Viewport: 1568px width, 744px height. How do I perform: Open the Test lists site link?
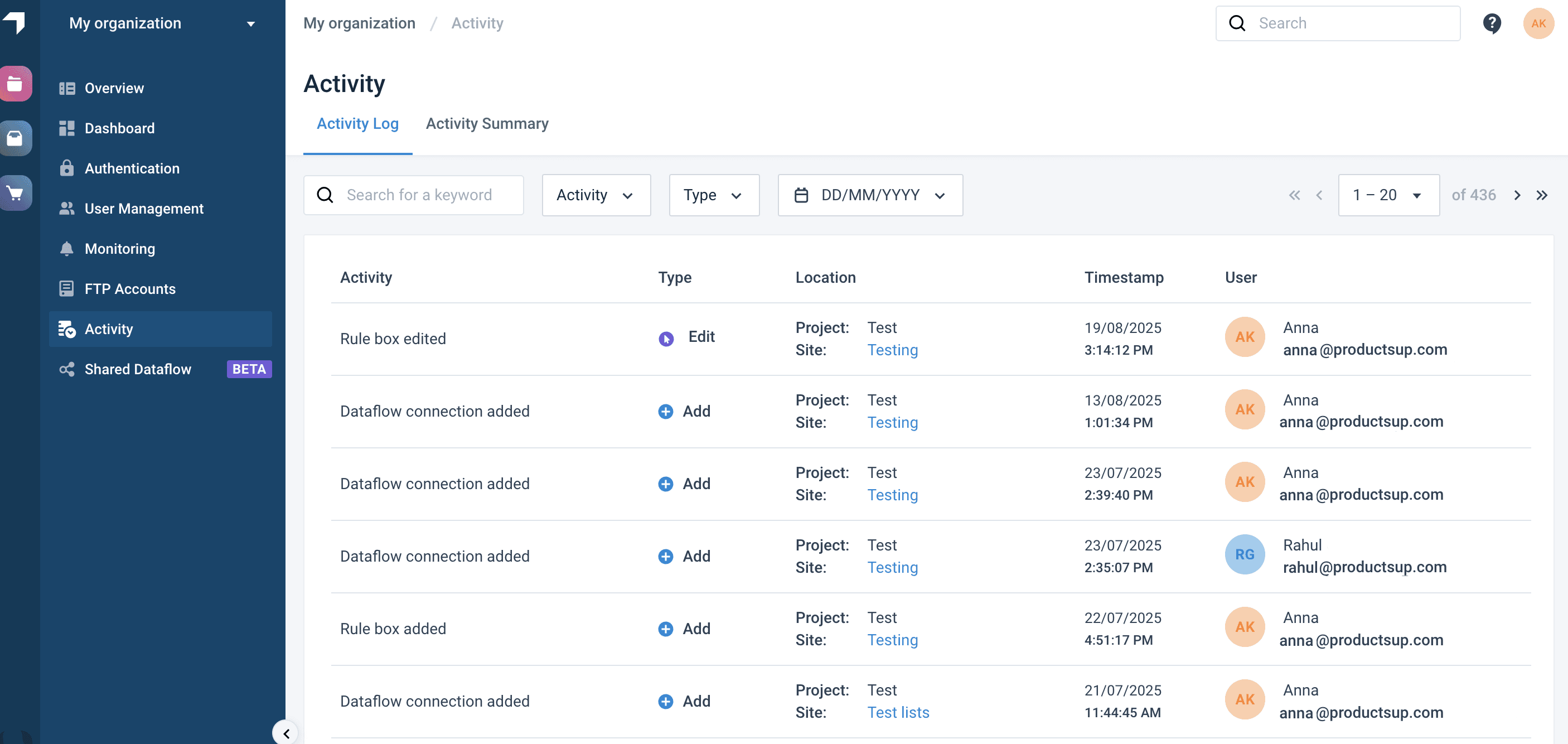tap(898, 712)
